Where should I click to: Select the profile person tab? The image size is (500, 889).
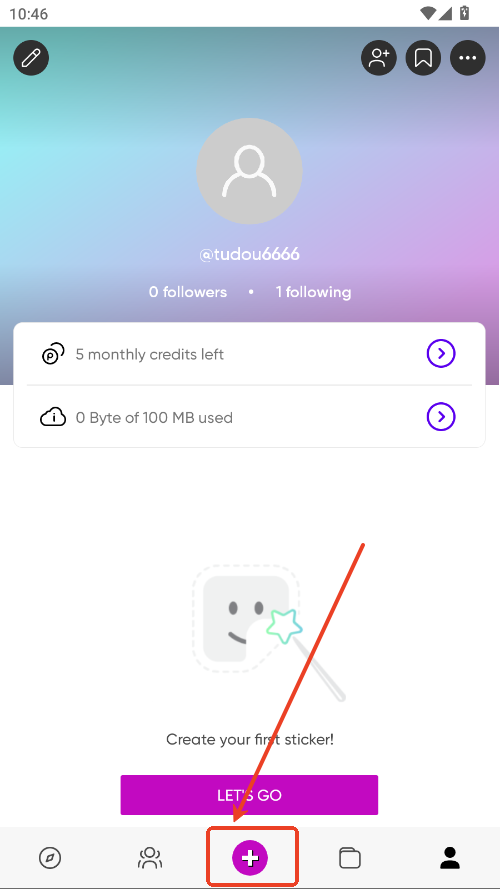pos(450,858)
